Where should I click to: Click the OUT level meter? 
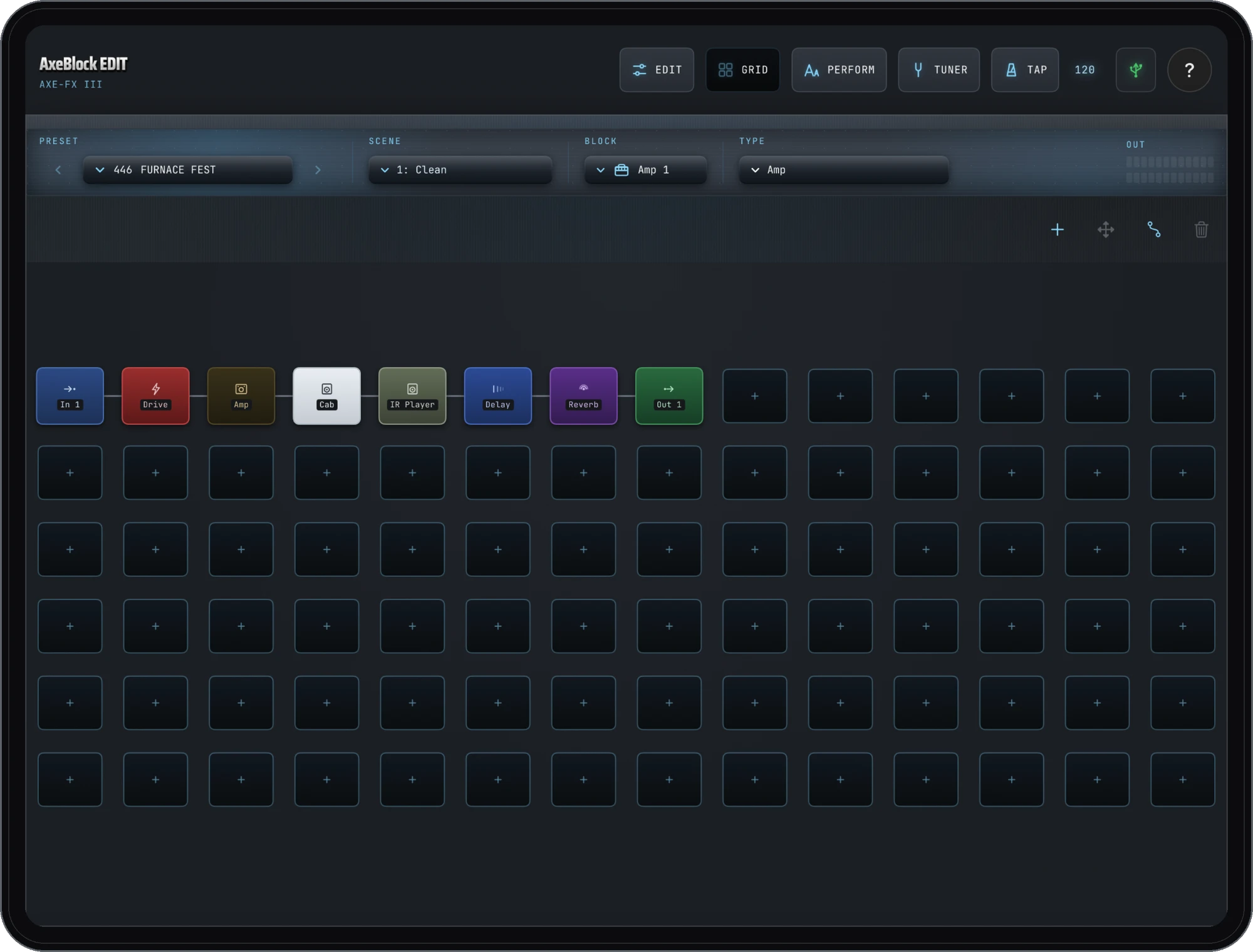[1170, 170]
